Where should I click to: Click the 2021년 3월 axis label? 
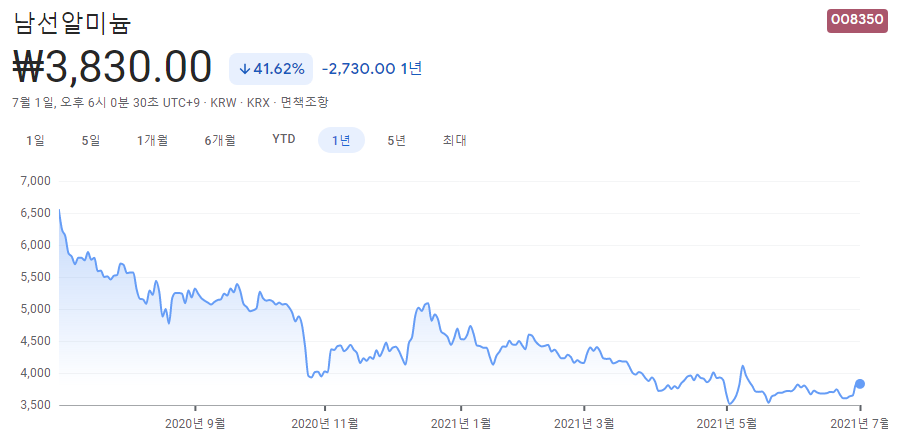(584, 424)
